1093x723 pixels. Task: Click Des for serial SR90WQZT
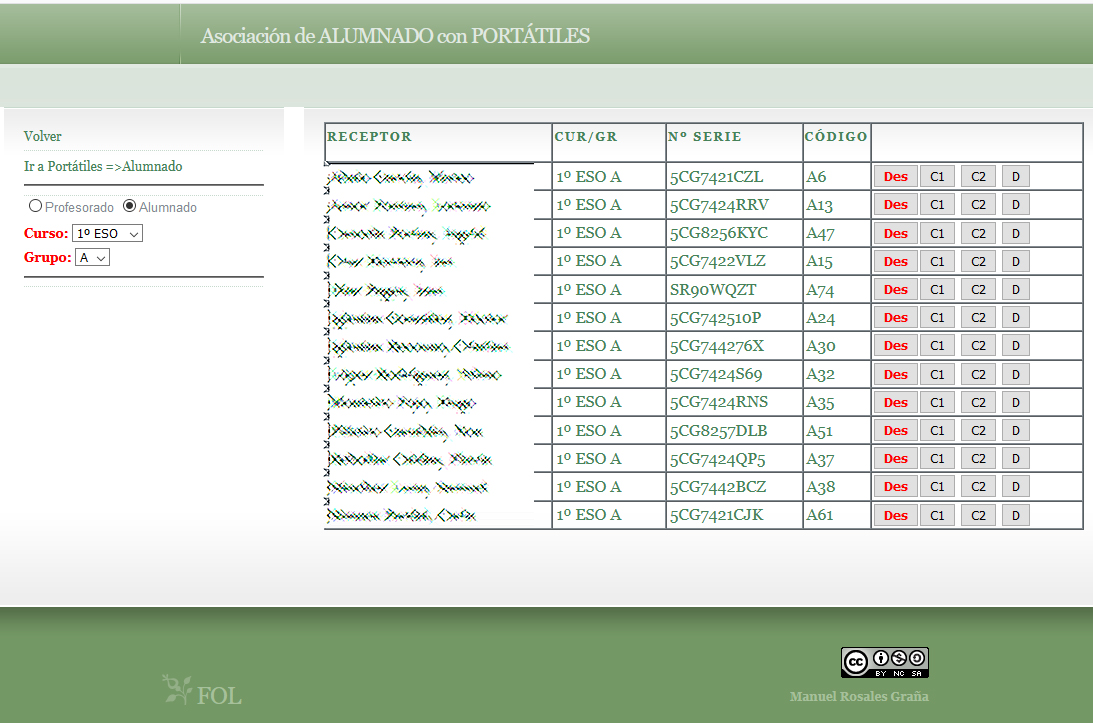pyautogui.click(x=895, y=290)
